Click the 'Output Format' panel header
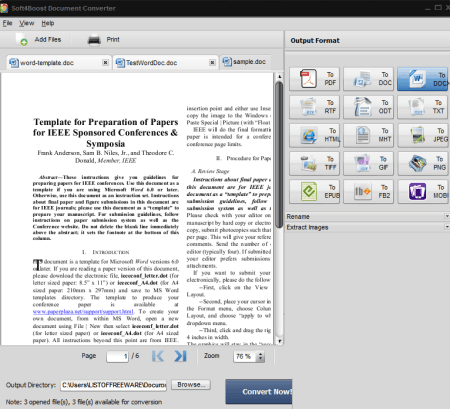 pyautogui.click(x=315, y=41)
